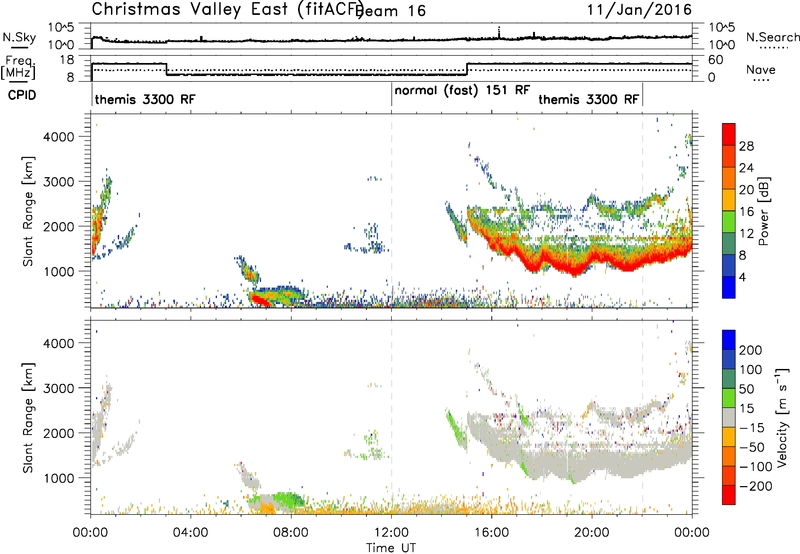The width and height of the screenshot is (800, 554).
Task: Click the 'N.Search' legend label
Action: (772, 37)
